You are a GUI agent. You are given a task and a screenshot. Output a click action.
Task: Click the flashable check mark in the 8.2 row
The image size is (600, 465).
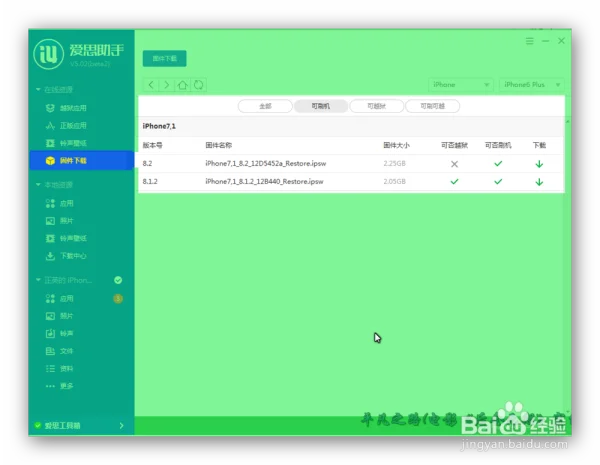(498, 163)
